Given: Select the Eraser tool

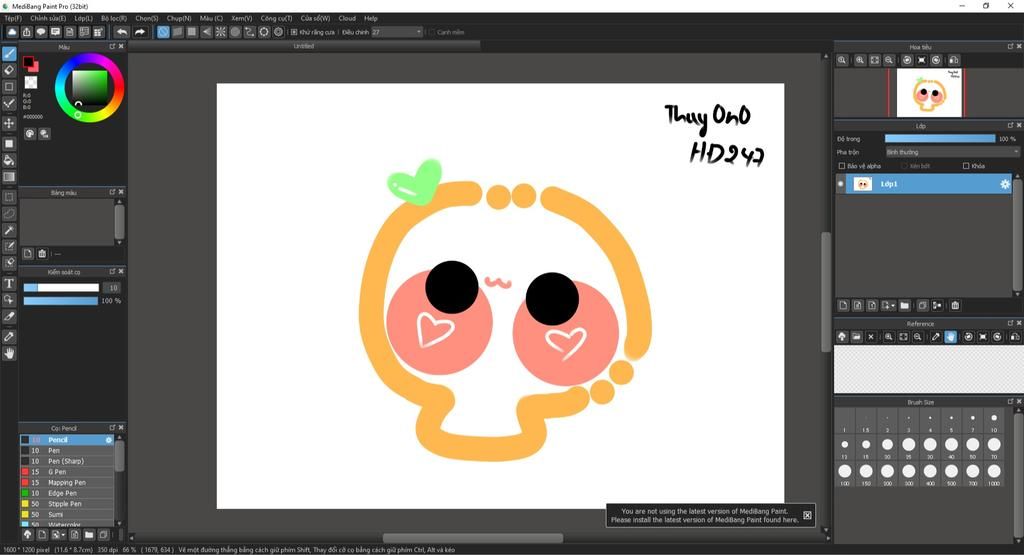Looking at the screenshot, I should coord(9,70).
